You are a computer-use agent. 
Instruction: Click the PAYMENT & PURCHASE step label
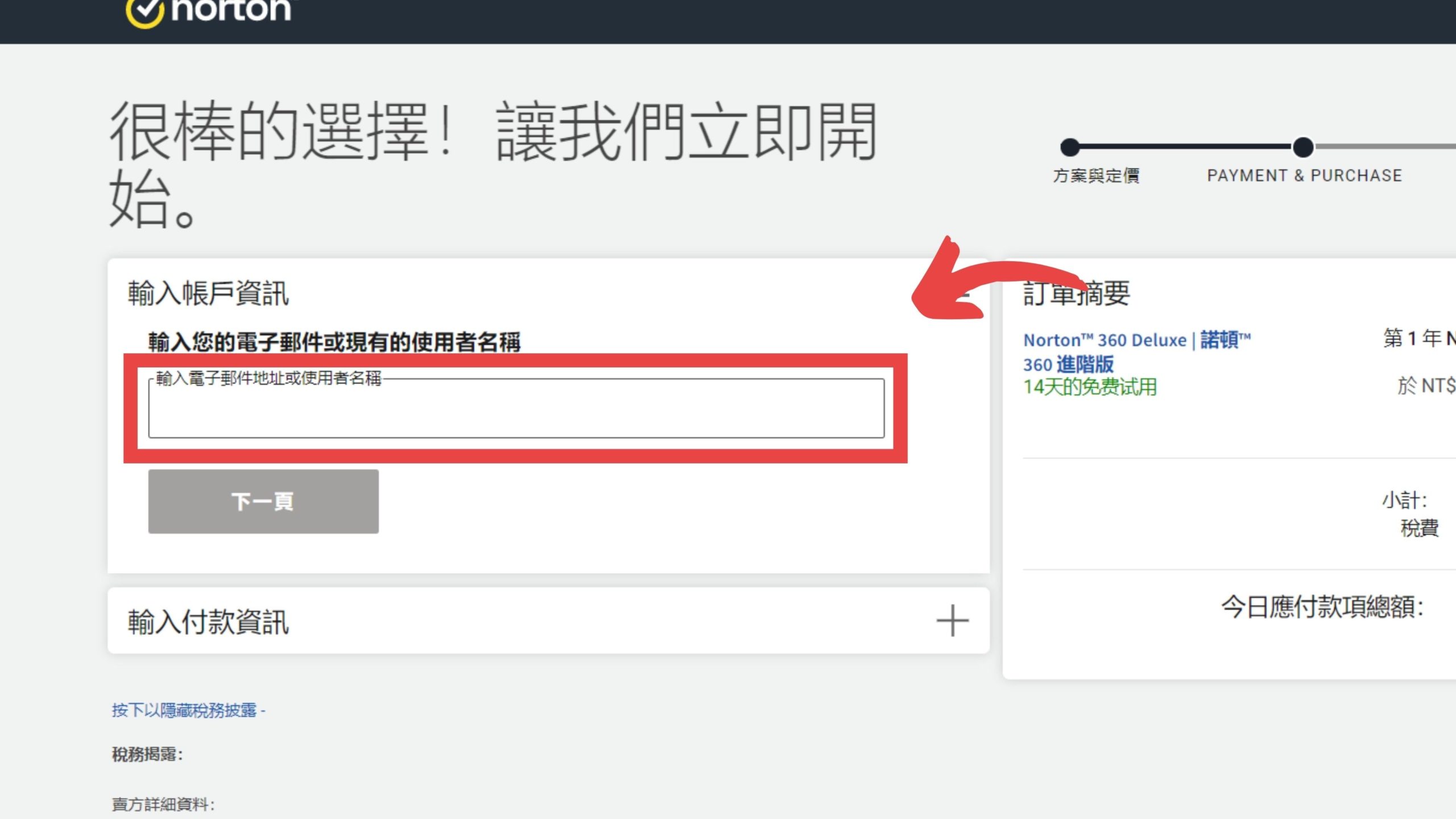pyautogui.click(x=1305, y=176)
